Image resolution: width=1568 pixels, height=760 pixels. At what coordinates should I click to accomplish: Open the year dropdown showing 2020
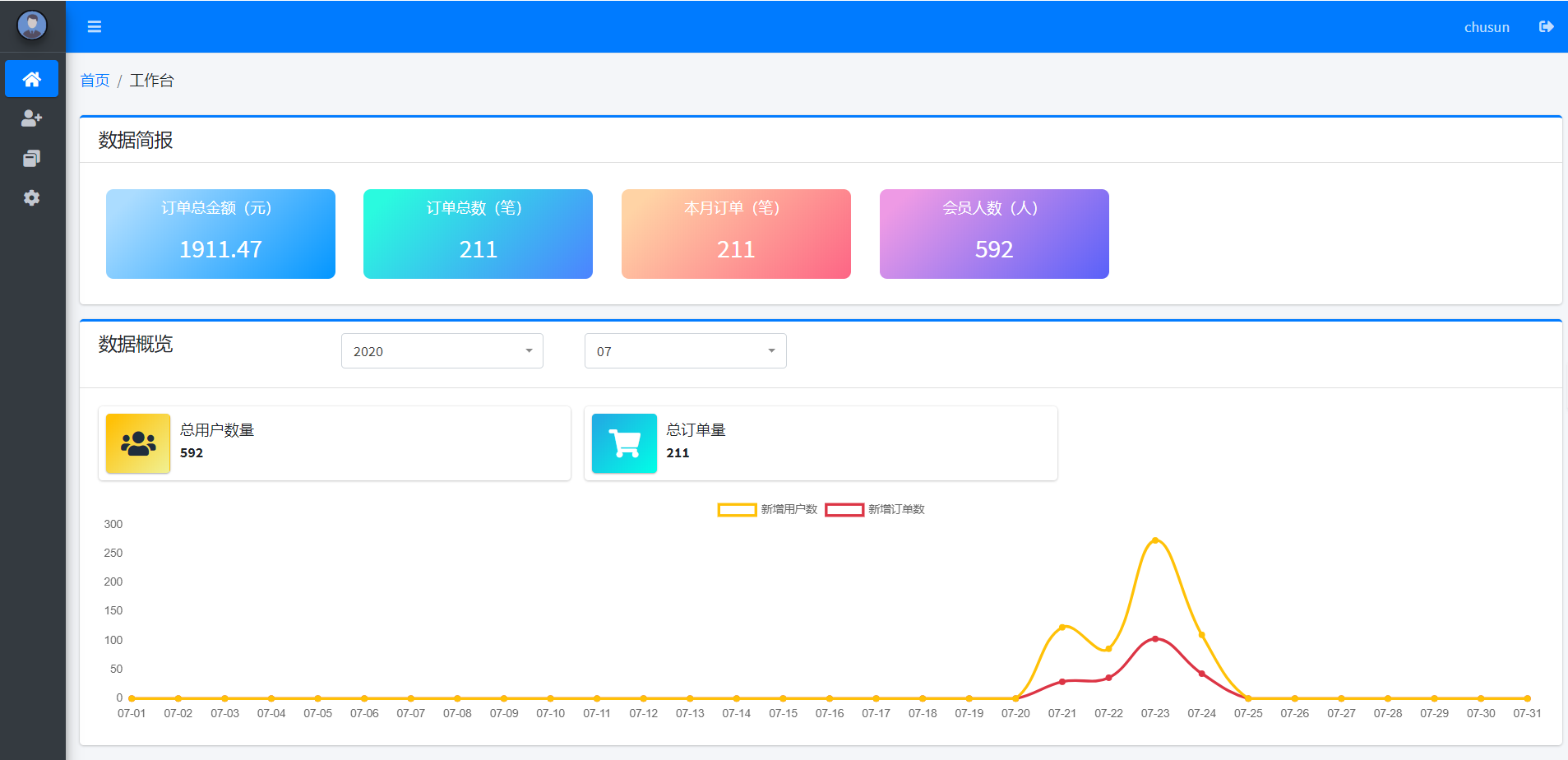point(442,350)
